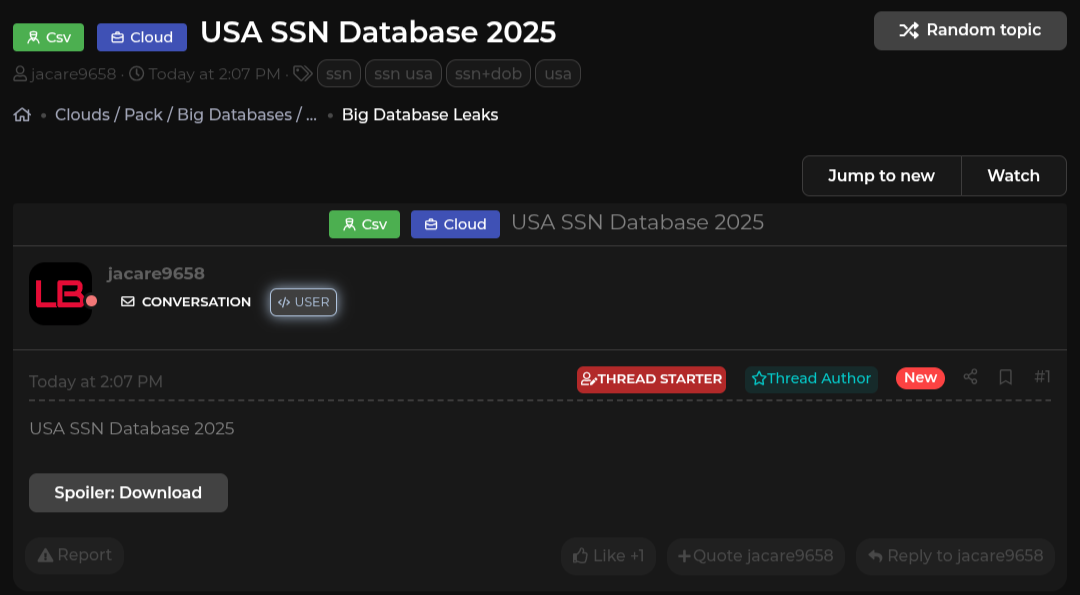
Task: Click the green Csv prefix beside the title
Action: pos(48,37)
